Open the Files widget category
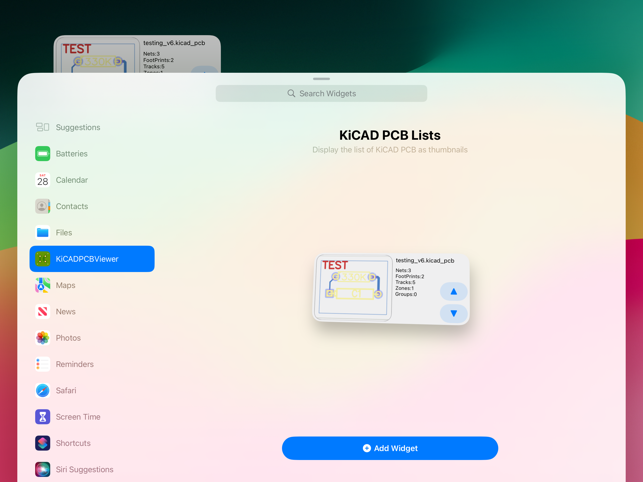 pos(92,233)
